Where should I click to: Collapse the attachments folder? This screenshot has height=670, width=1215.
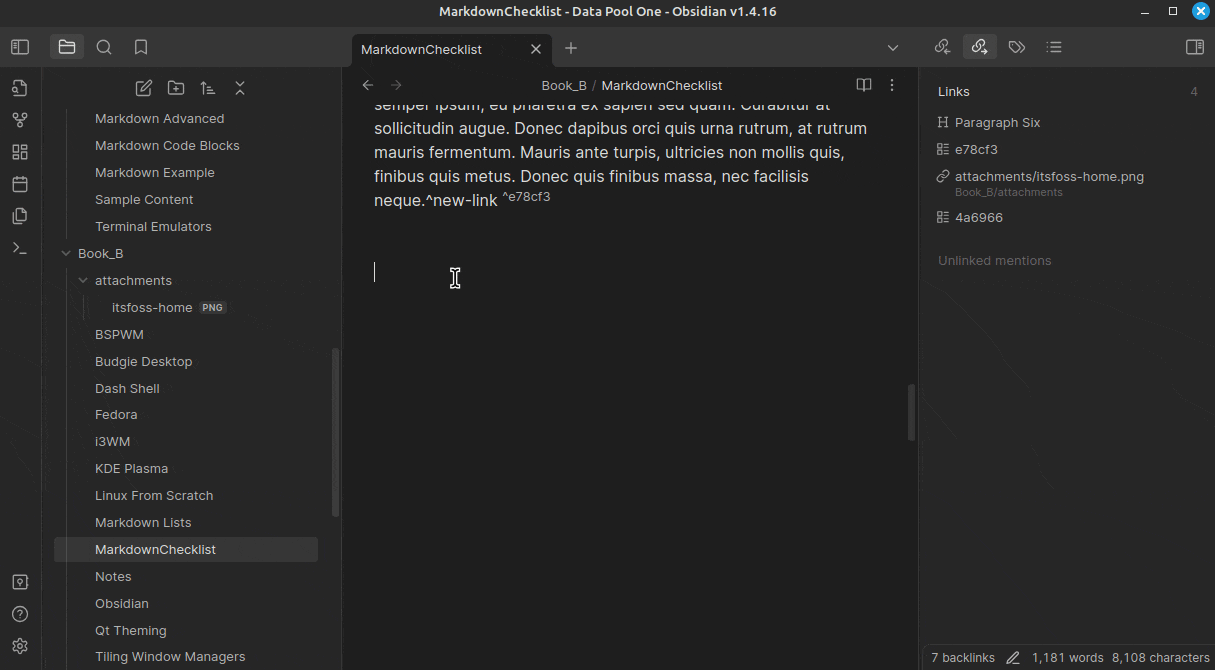pyautogui.click(x=83, y=281)
